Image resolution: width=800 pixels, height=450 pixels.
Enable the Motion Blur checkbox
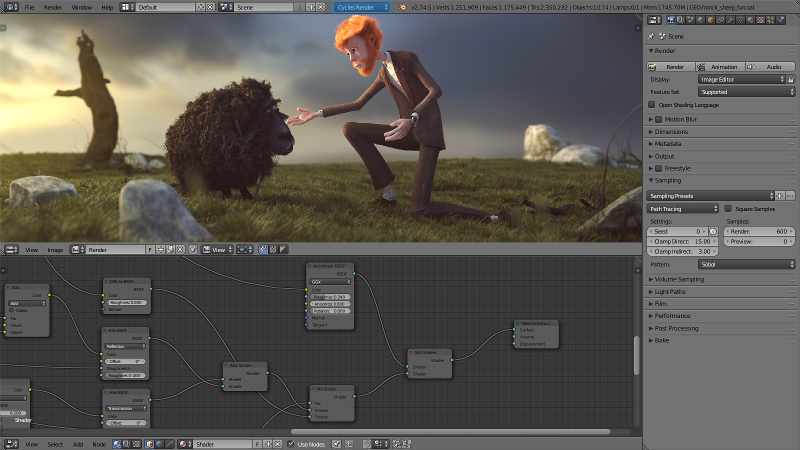click(659, 119)
